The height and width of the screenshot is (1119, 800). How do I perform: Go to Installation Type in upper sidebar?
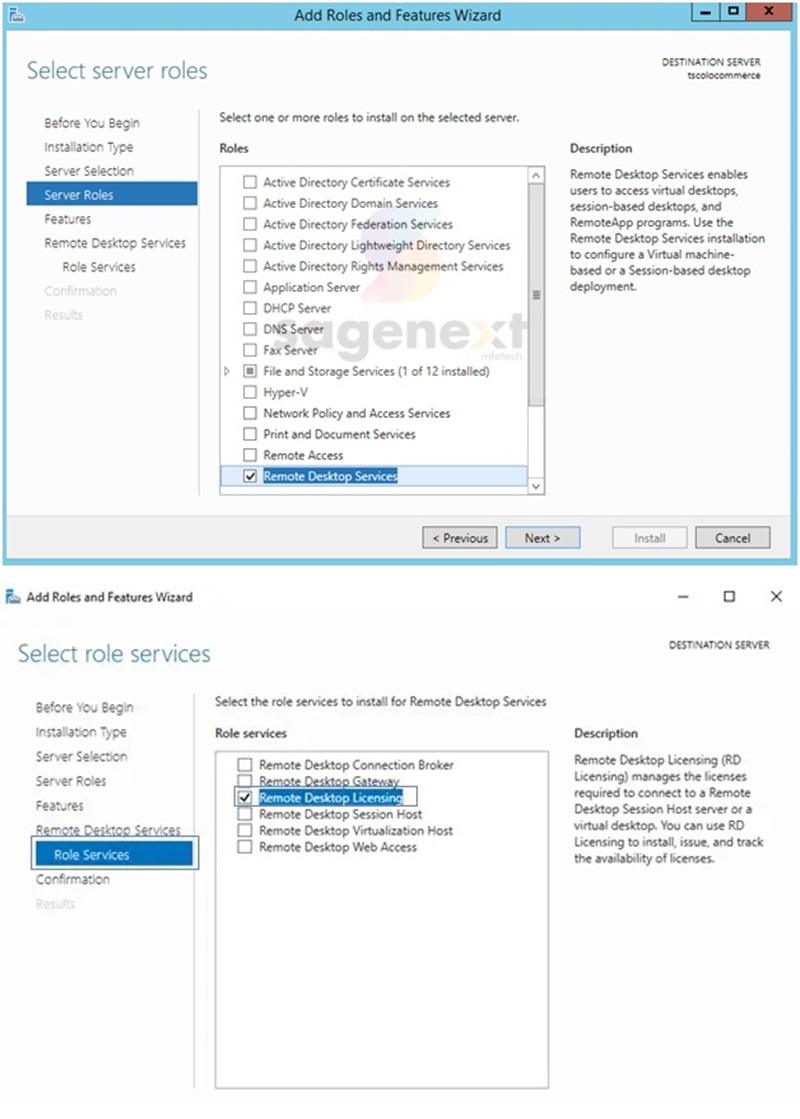point(88,147)
